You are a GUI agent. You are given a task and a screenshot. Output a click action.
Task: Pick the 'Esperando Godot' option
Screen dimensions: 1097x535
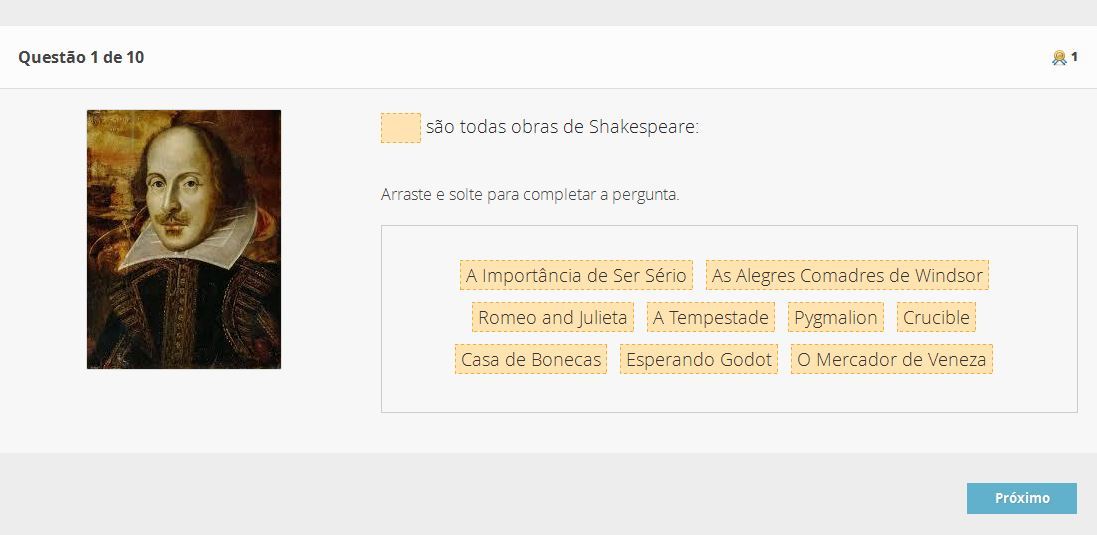[x=699, y=360]
